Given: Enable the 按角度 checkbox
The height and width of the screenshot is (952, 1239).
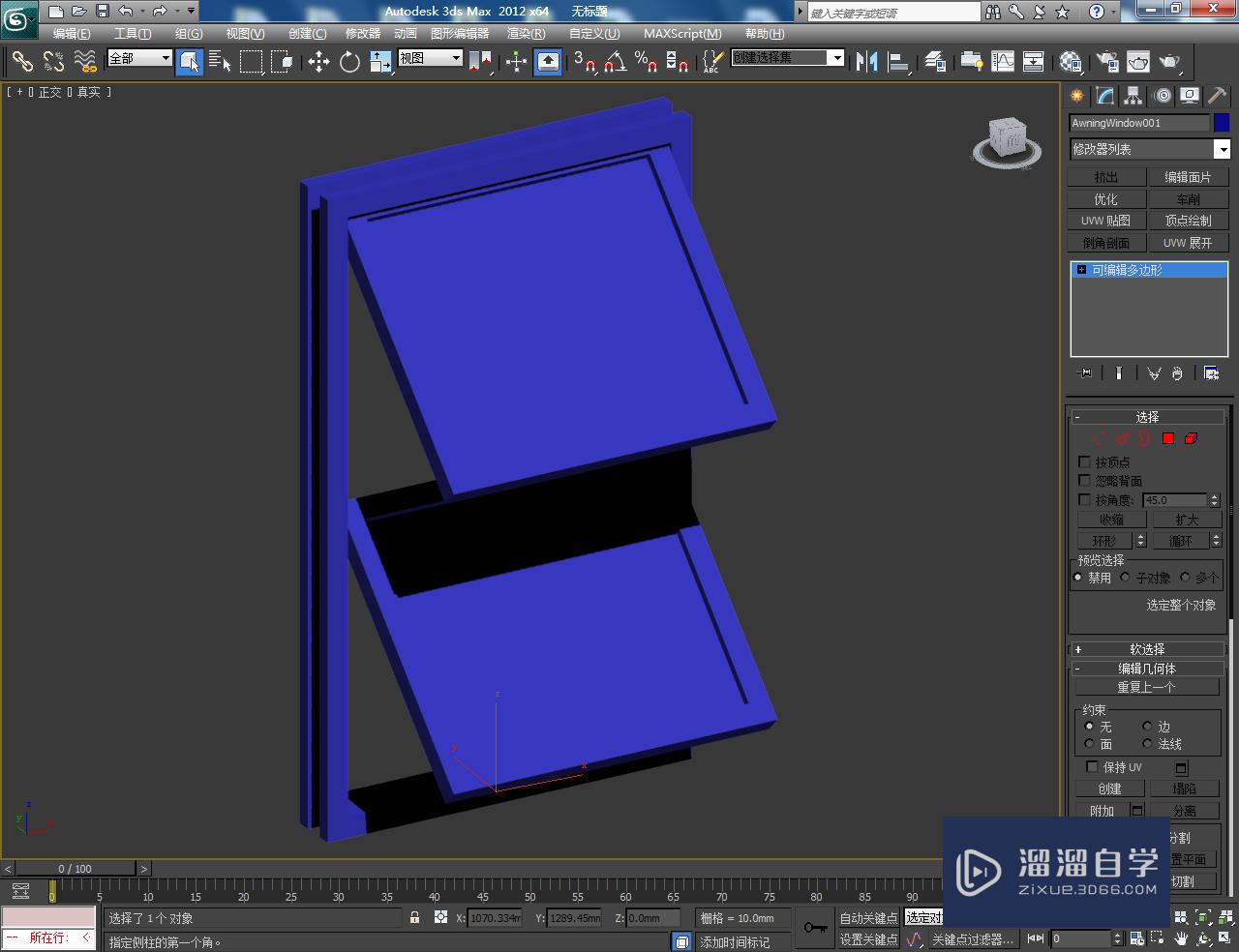Looking at the screenshot, I should click(1084, 500).
